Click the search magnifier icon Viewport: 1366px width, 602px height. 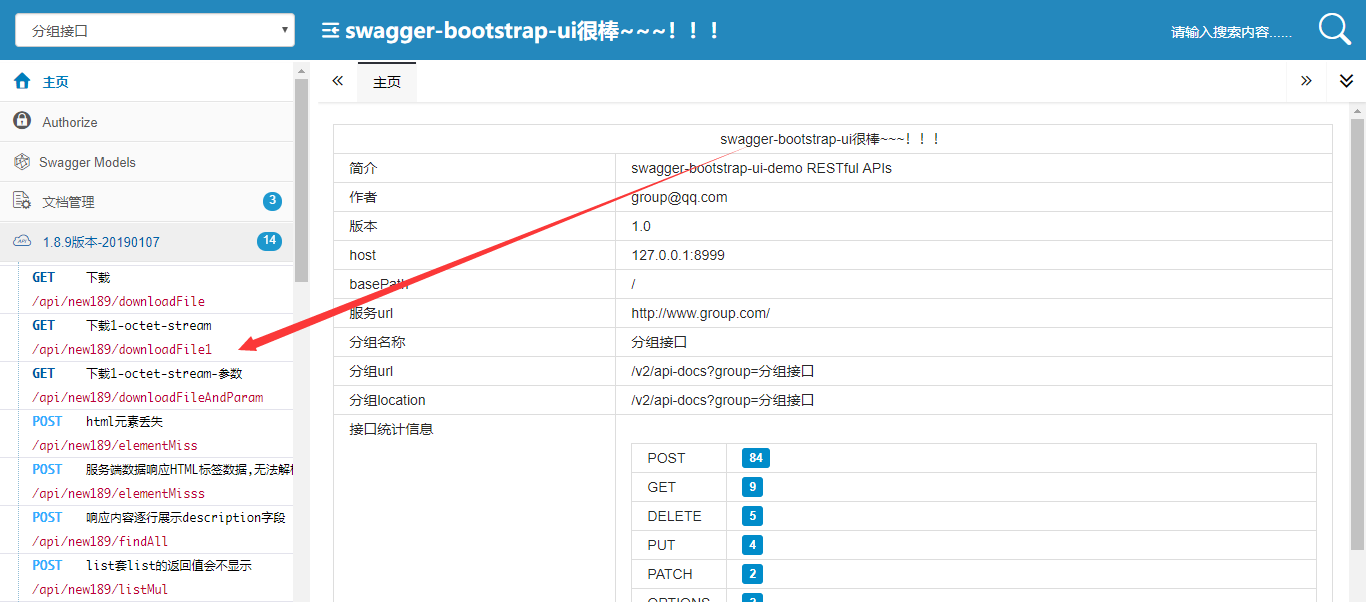pyautogui.click(x=1334, y=29)
